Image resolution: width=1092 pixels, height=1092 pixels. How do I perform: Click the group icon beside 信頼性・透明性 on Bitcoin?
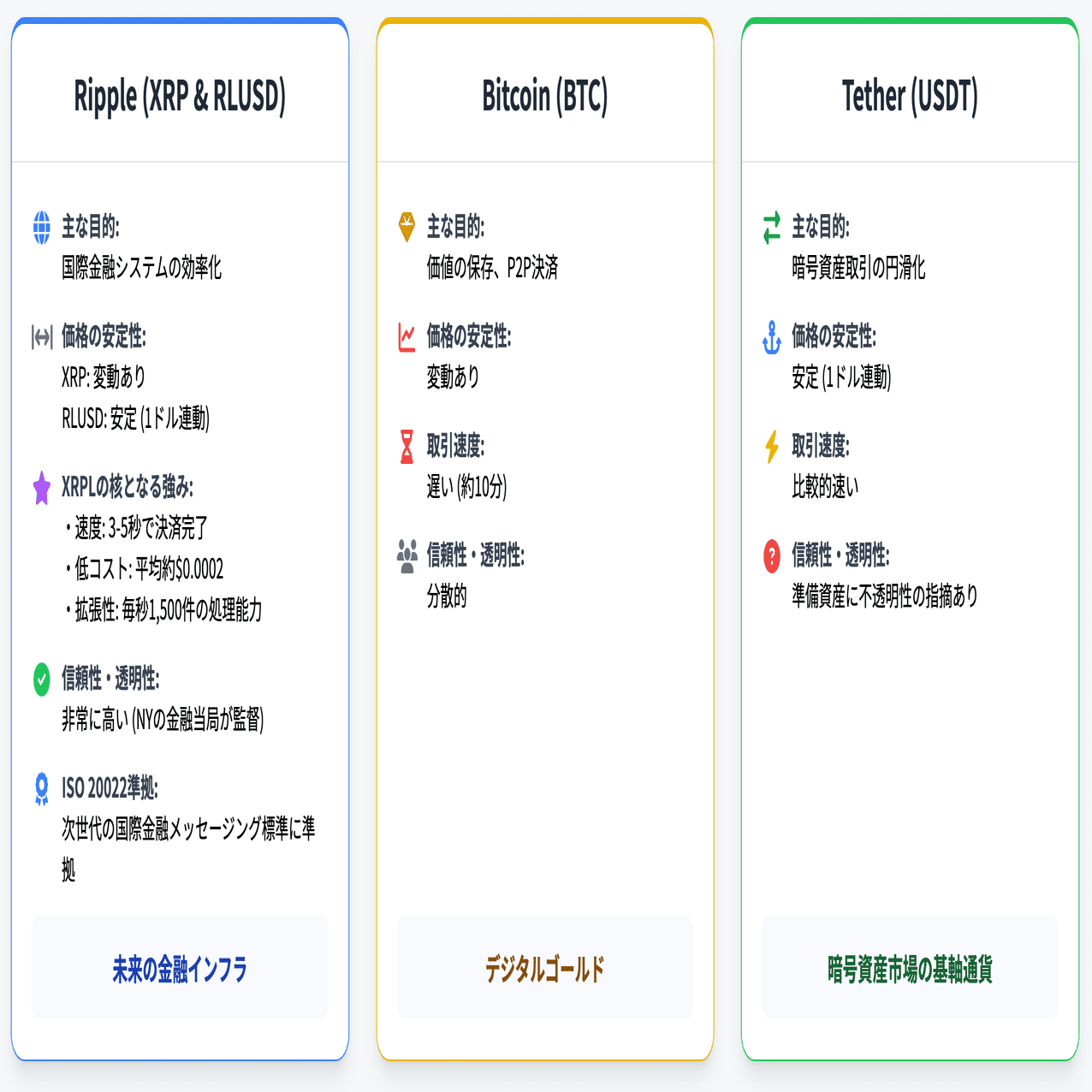[x=406, y=554]
